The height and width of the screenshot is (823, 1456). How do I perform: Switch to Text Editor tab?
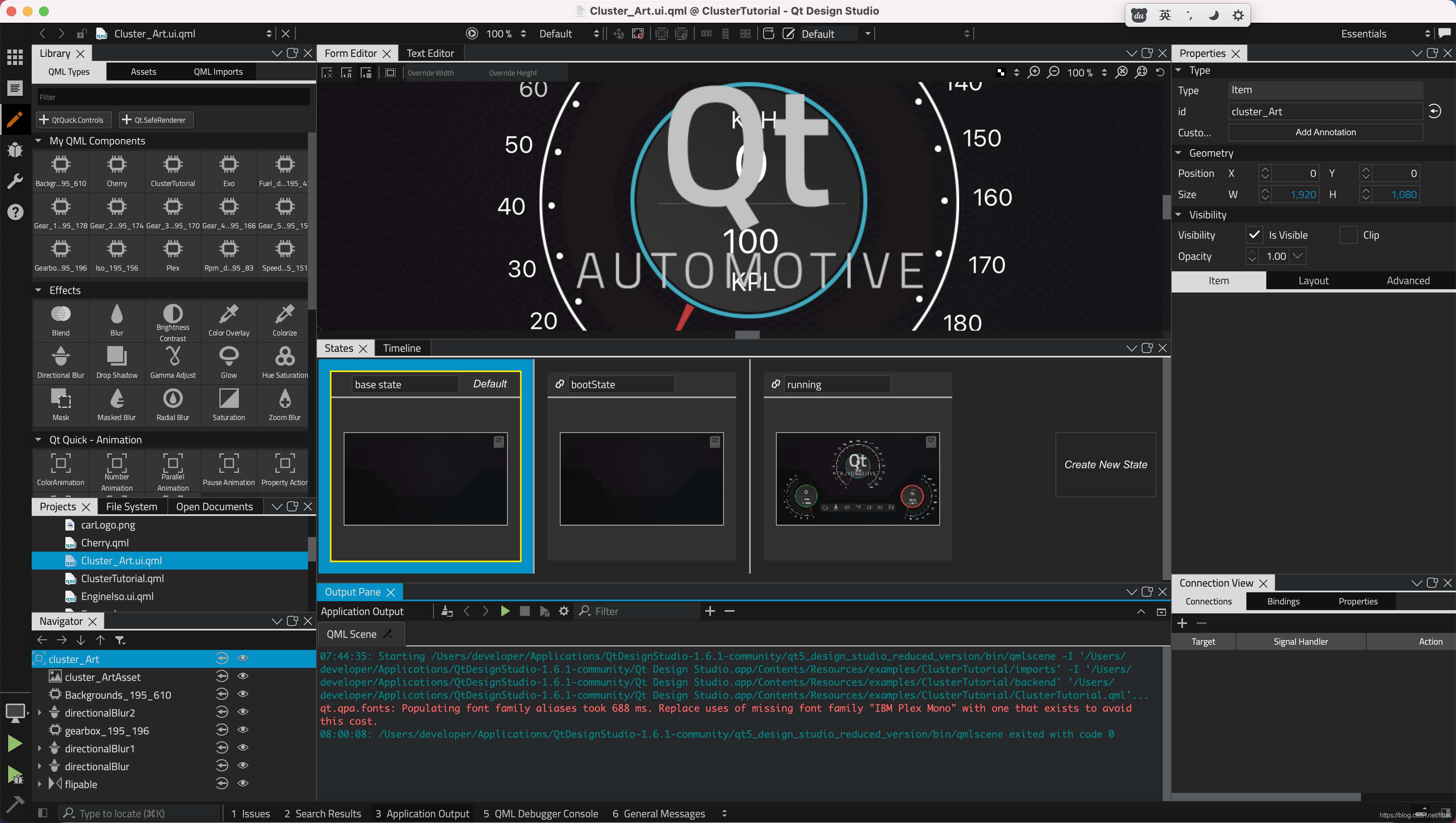click(430, 53)
